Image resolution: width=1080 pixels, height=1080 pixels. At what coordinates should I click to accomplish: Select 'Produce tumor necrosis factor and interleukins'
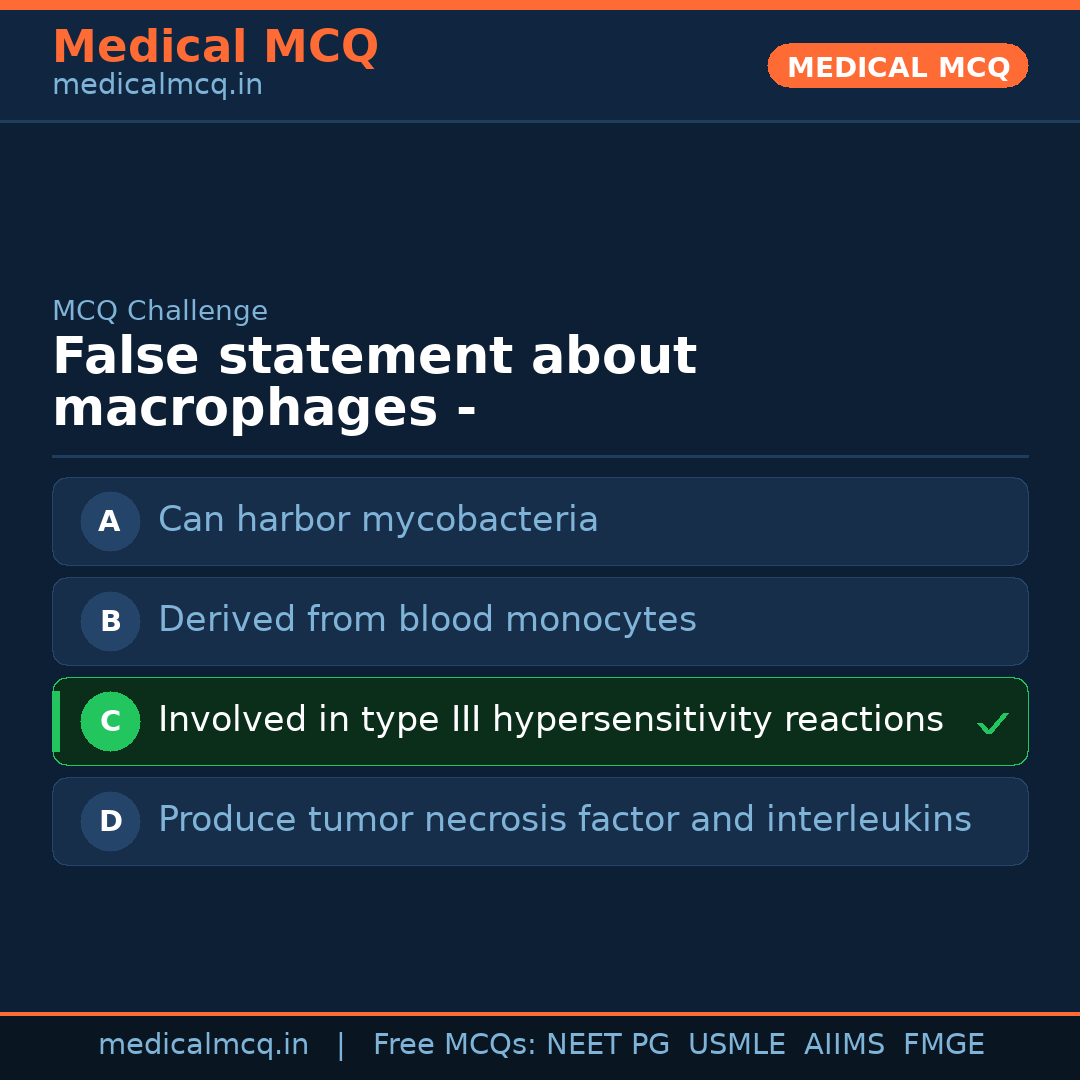point(564,820)
